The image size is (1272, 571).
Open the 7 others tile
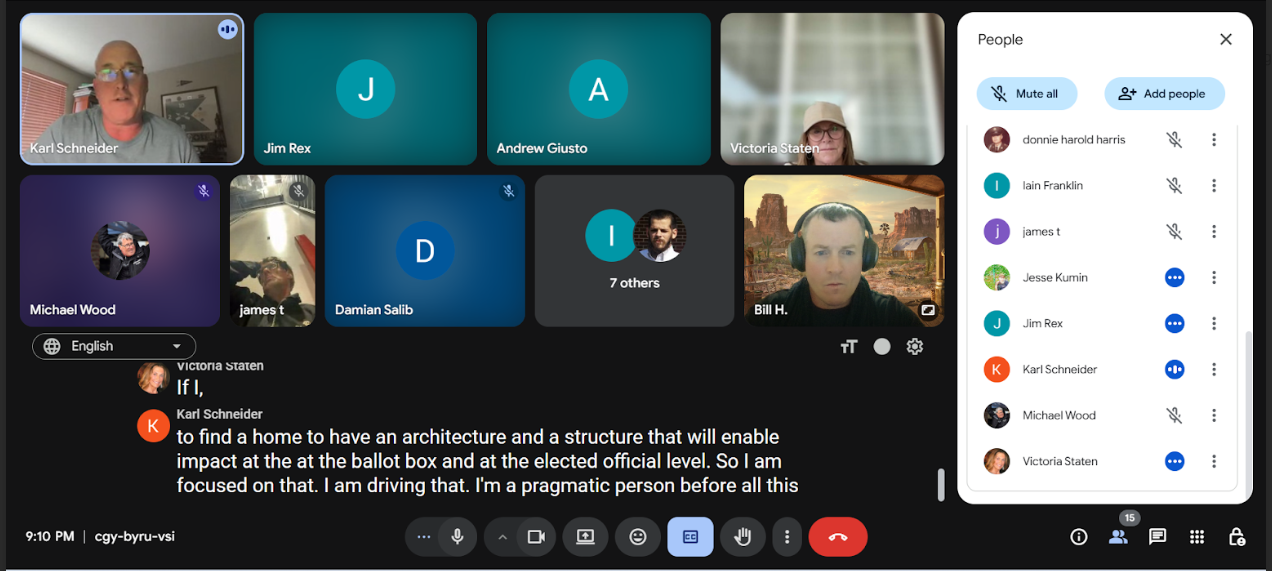(x=635, y=251)
